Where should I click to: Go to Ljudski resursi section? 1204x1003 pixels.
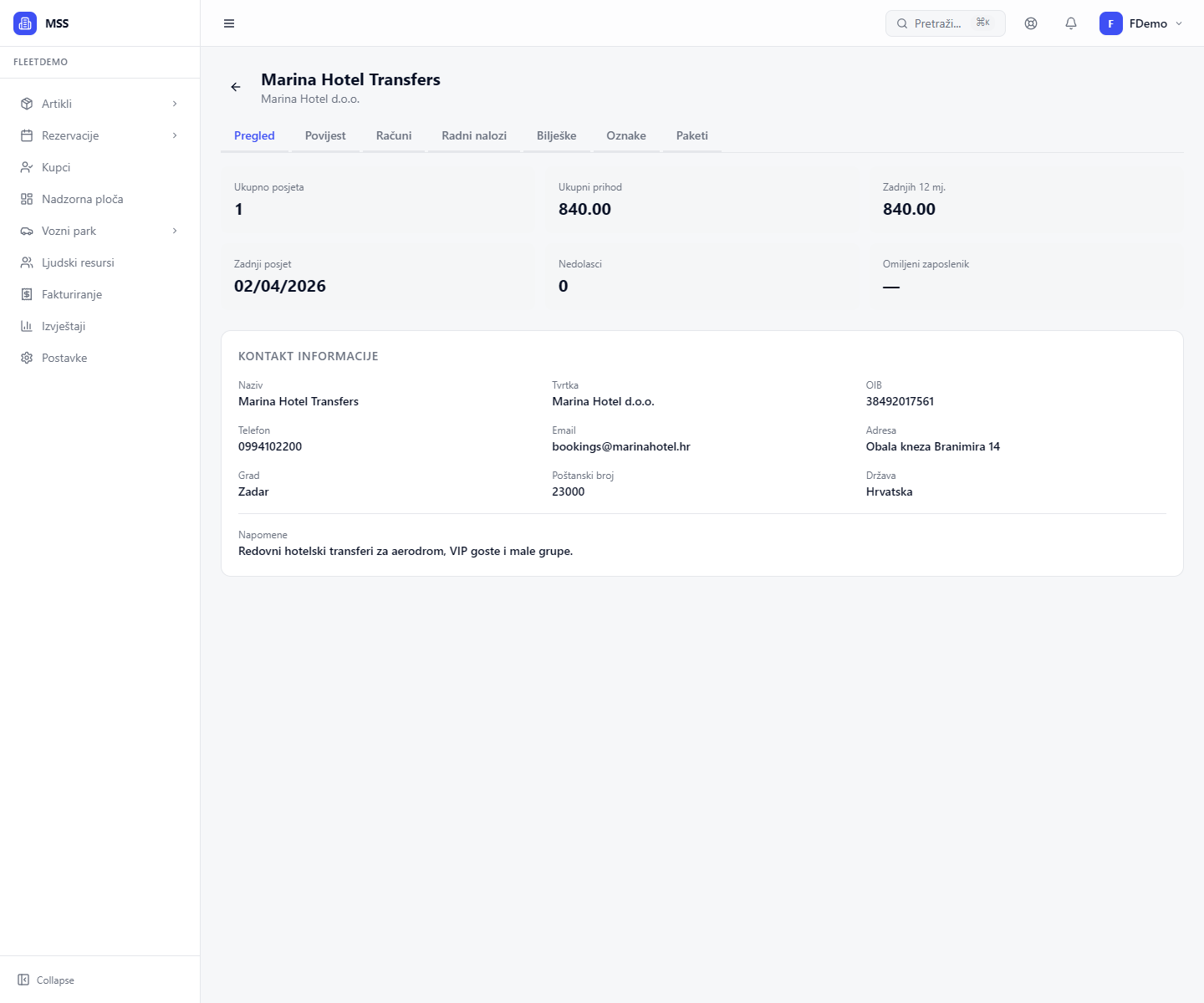78,262
